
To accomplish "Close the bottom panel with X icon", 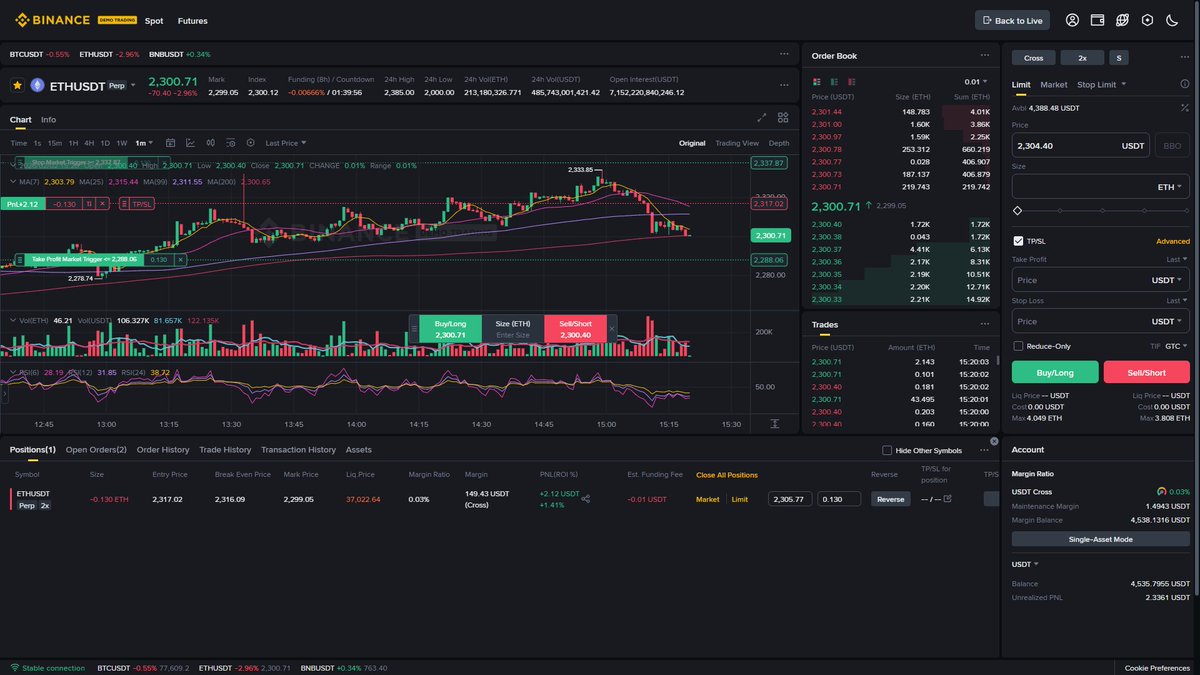I will pos(994,441).
